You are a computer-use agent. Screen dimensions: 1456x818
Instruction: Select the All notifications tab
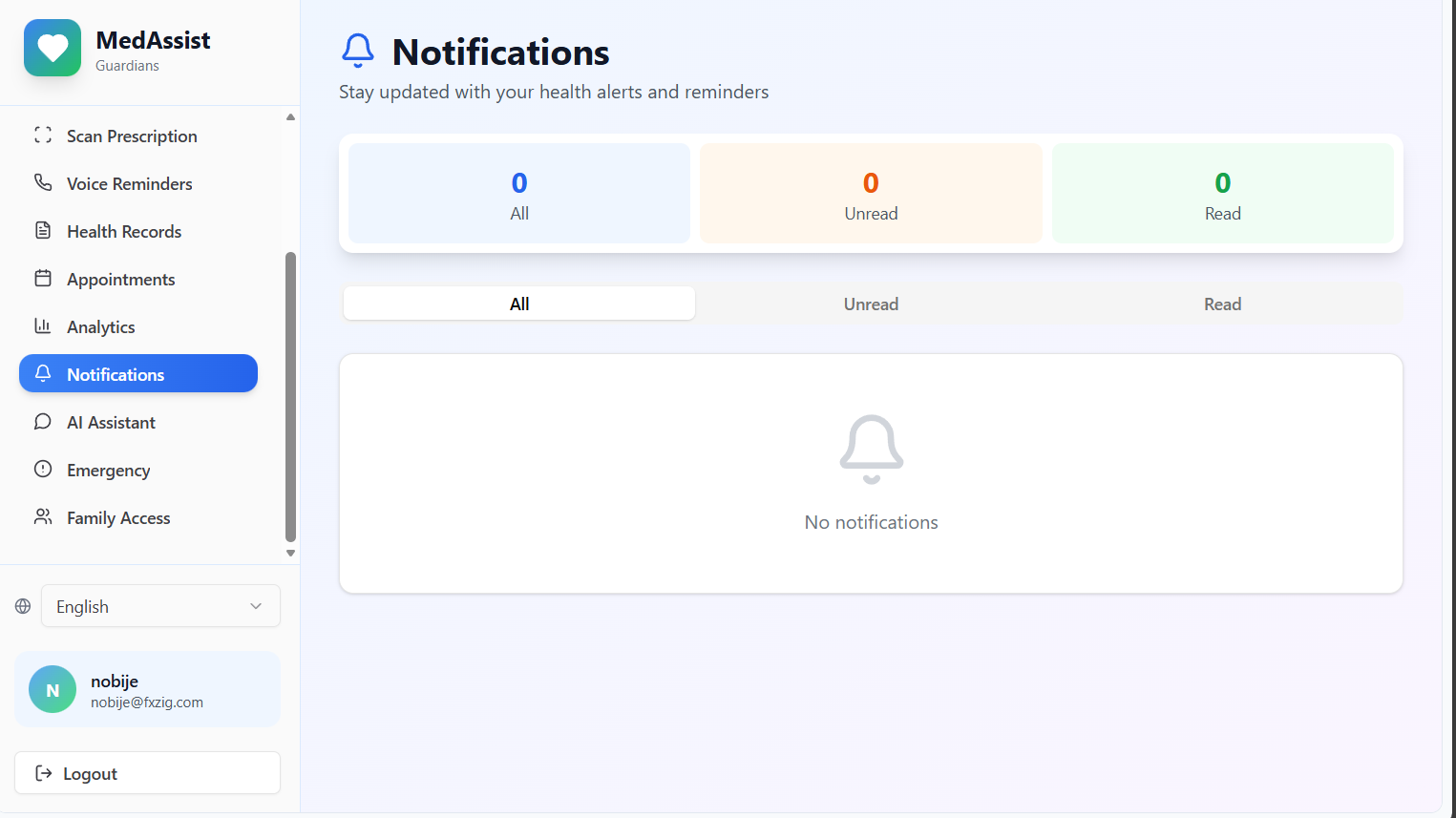pyautogui.click(x=519, y=304)
